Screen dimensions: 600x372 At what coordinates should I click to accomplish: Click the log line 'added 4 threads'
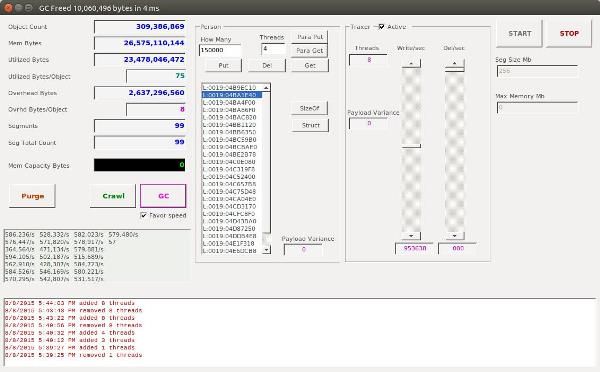(70, 333)
